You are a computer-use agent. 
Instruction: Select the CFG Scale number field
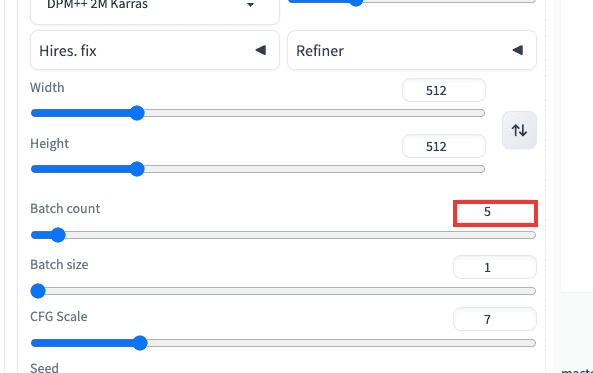point(495,319)
